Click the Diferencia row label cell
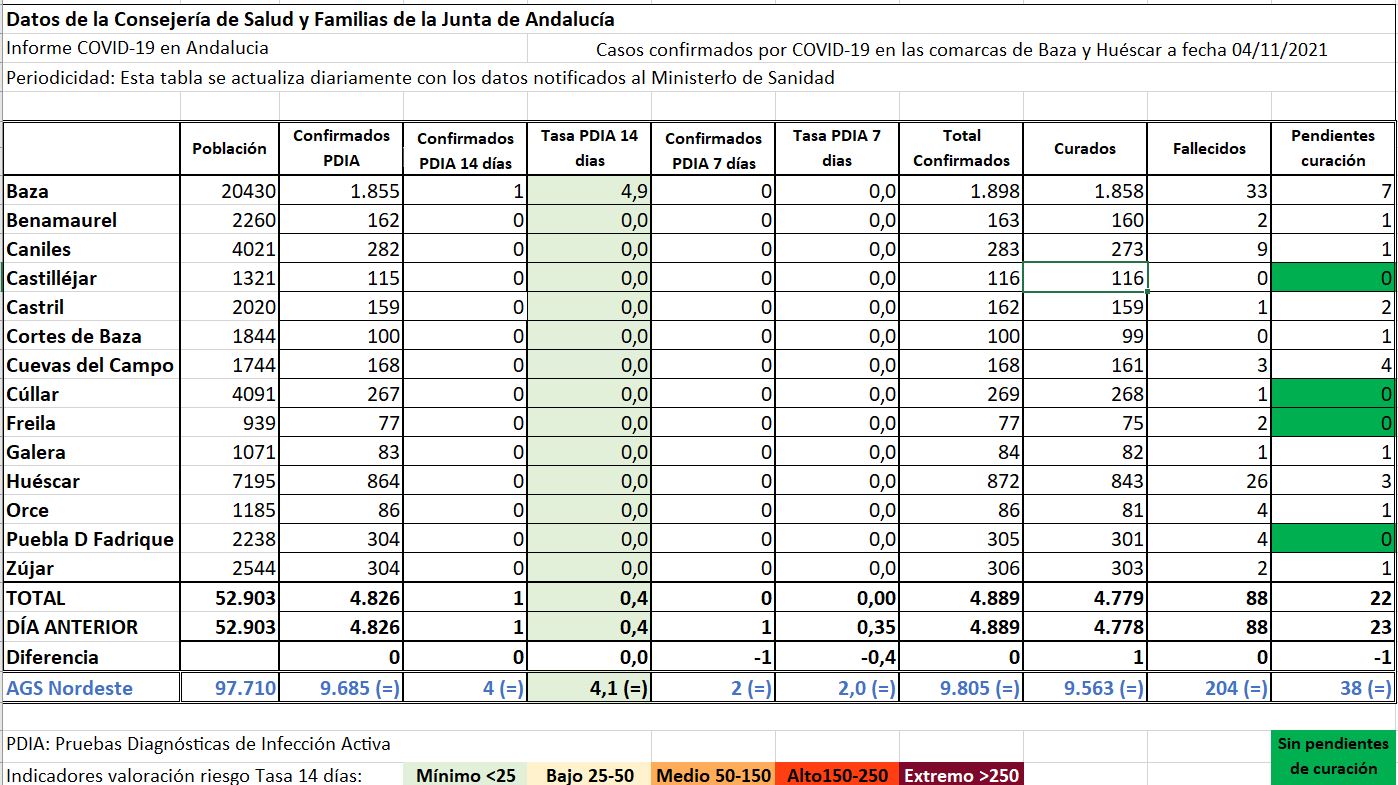 coord(91,657)
